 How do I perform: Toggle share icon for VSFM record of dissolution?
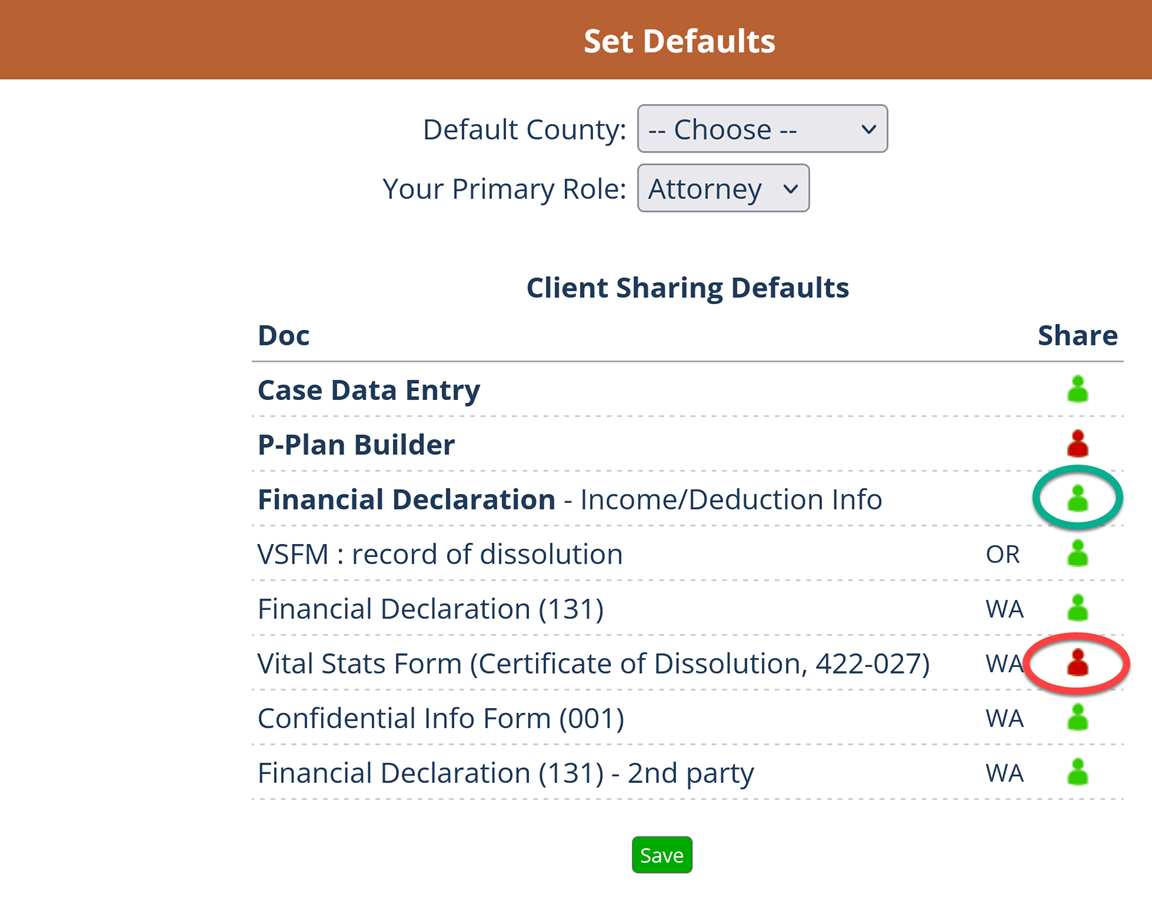point(1077,554)
